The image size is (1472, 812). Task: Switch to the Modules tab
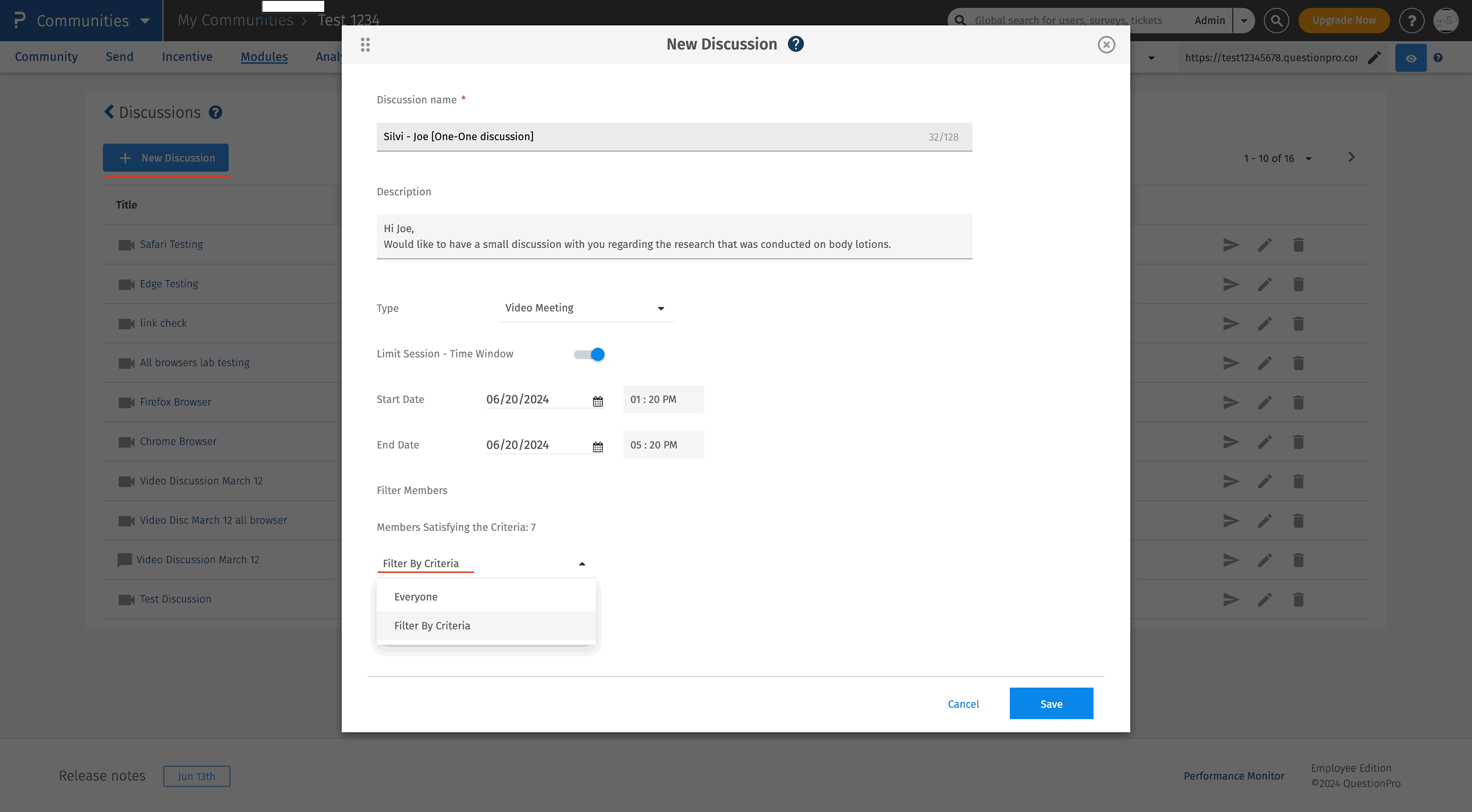click(x=264, y=56)
